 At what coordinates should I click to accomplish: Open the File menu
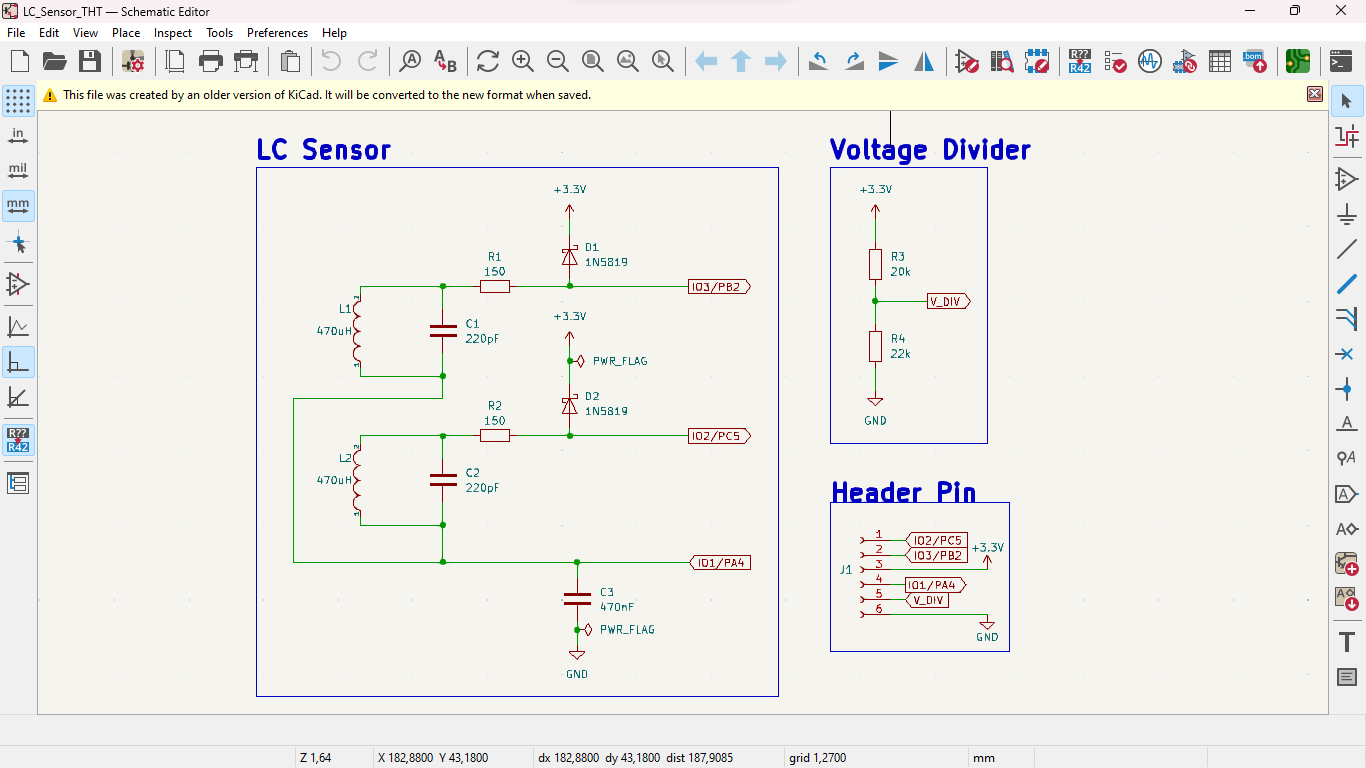16,33
